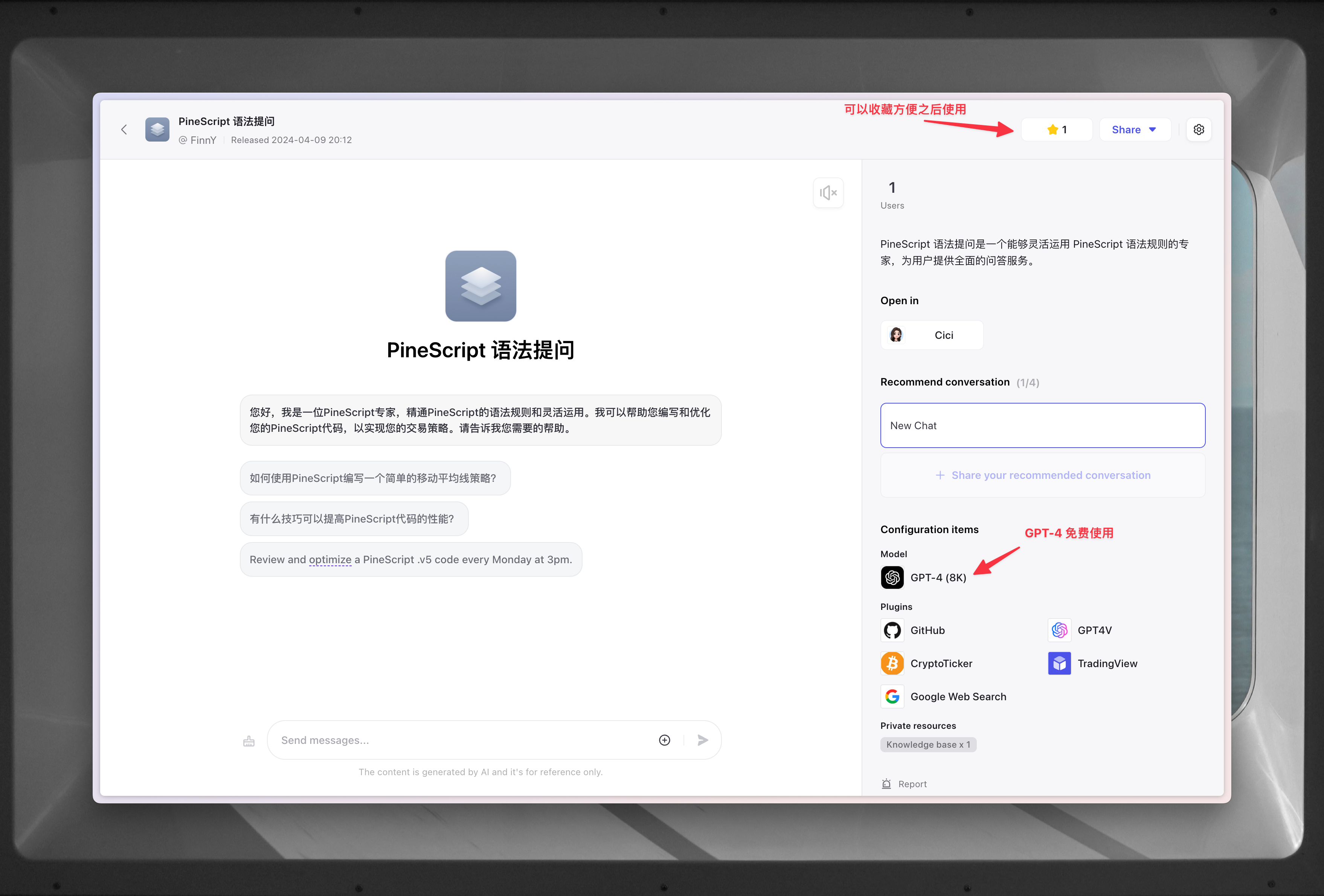Click the GPT4V plugin icon

(x=1059, y=630)
